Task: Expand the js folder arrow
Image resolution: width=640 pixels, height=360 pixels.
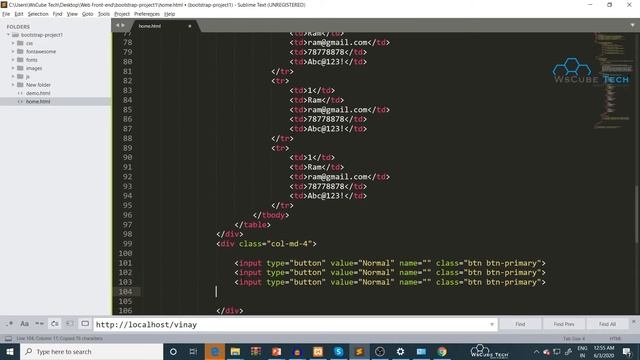Action: [13, 76]
